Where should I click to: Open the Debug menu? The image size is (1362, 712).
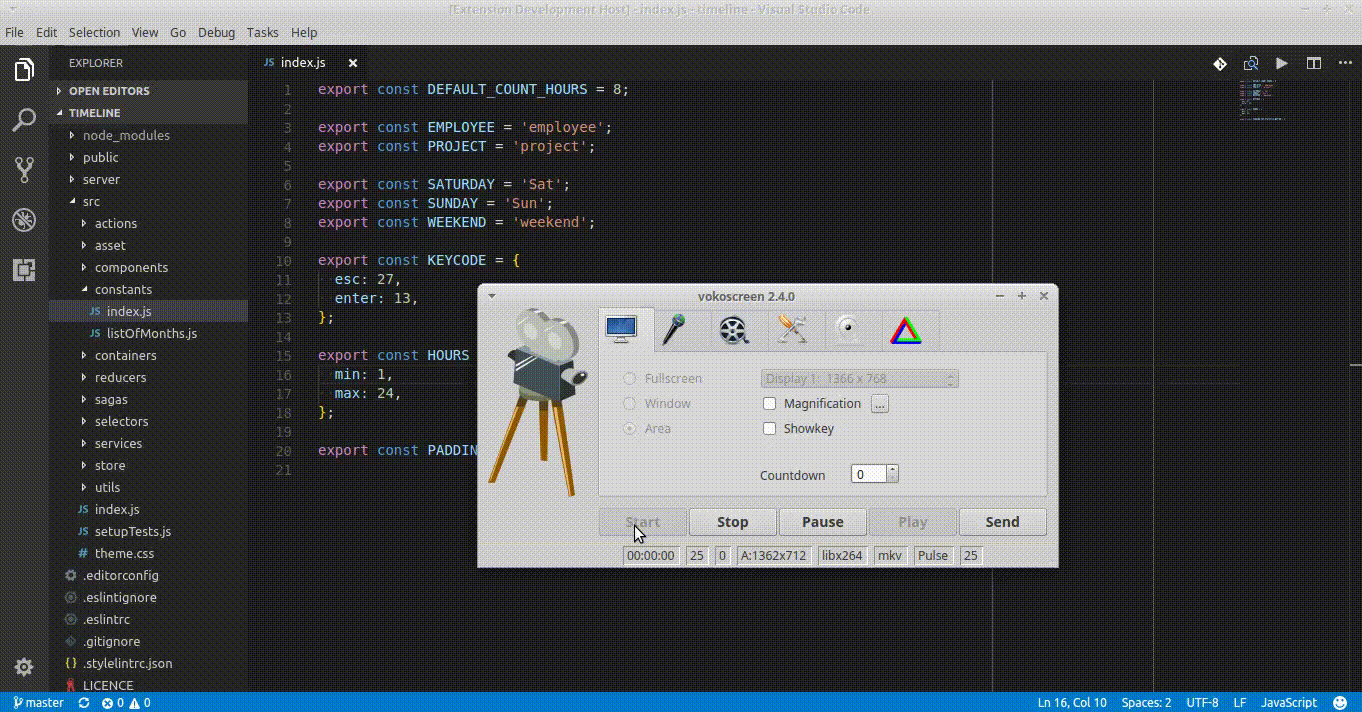click(216, 32)
